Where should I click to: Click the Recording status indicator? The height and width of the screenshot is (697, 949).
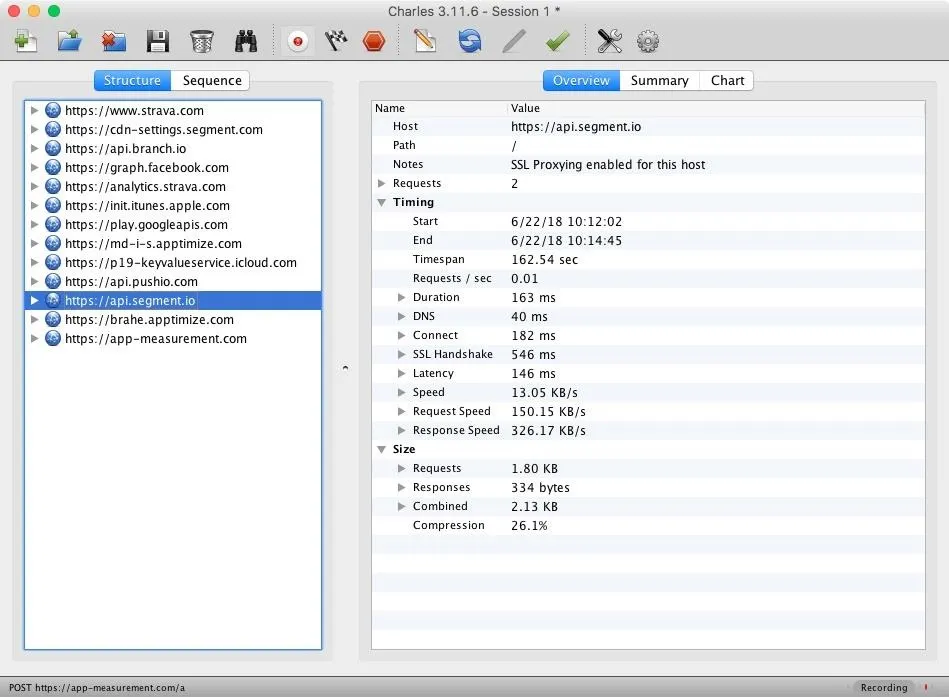[884, 687]
